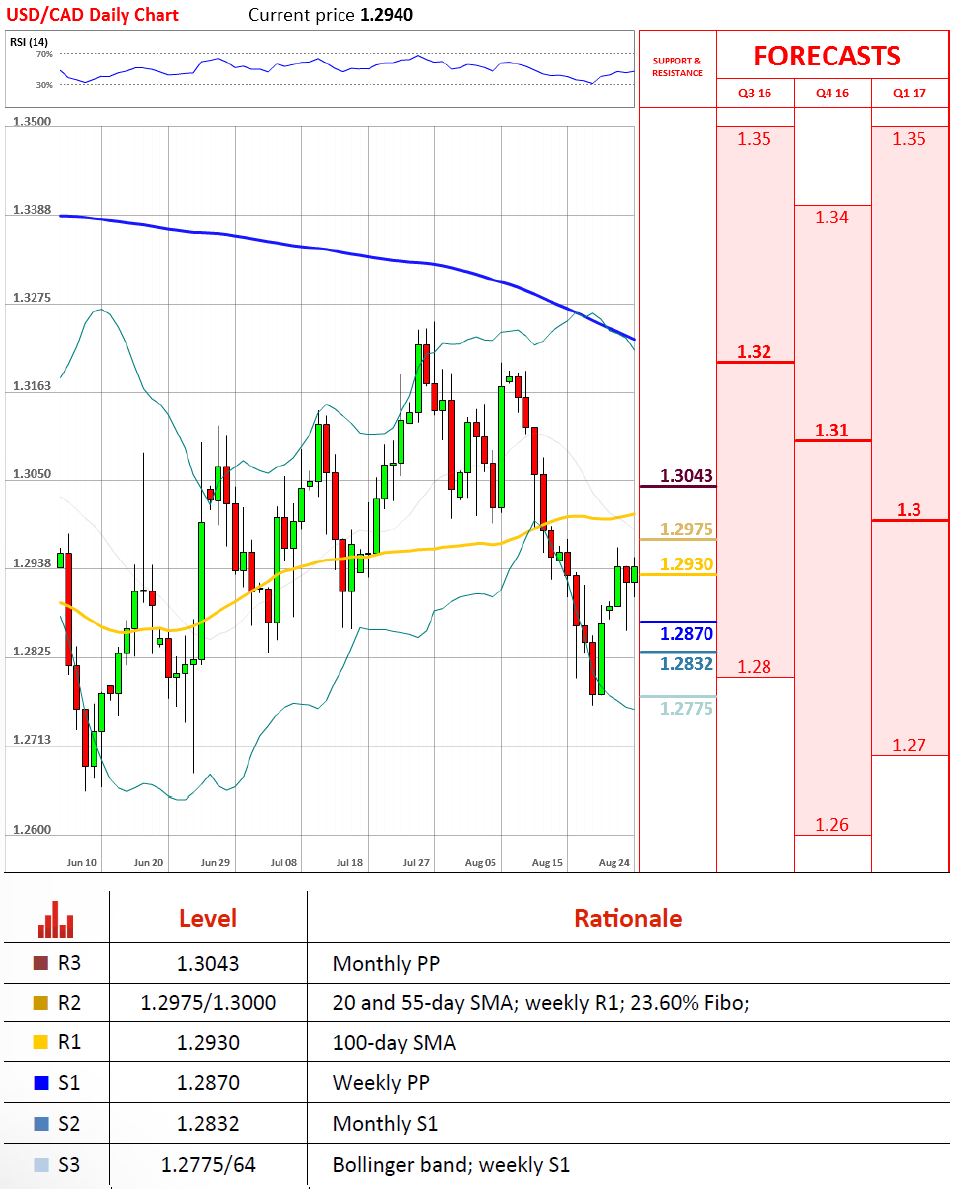Click the 1.2870 support level marker
961x1189 pixels.
[686, 634]
